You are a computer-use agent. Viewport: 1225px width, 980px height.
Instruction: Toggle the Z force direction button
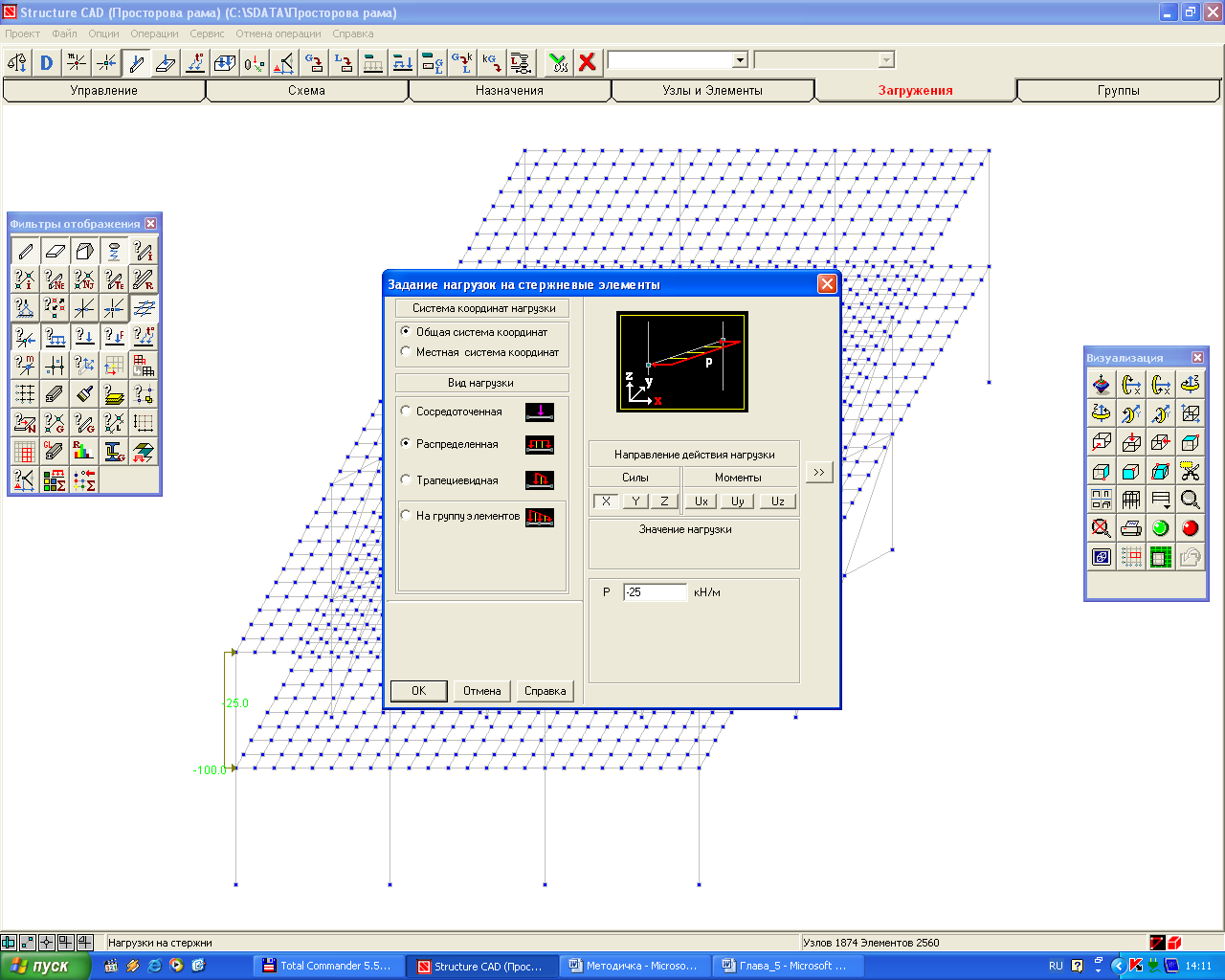click(x=664, y=501)
